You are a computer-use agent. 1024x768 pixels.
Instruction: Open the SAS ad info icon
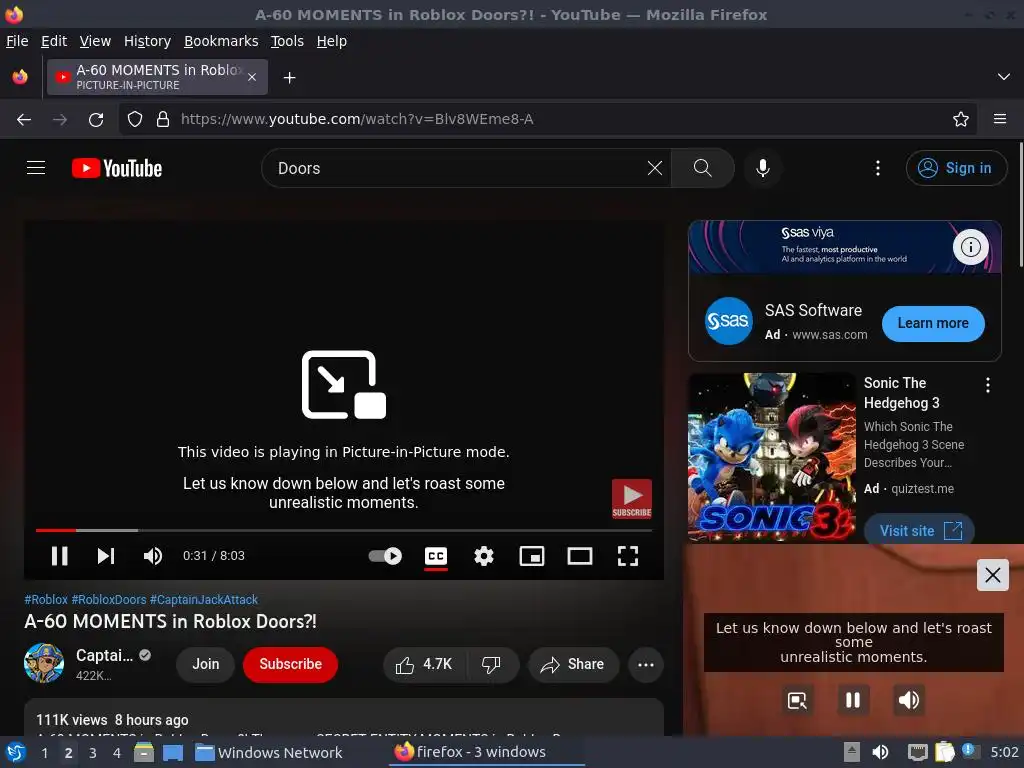point(970,247)
